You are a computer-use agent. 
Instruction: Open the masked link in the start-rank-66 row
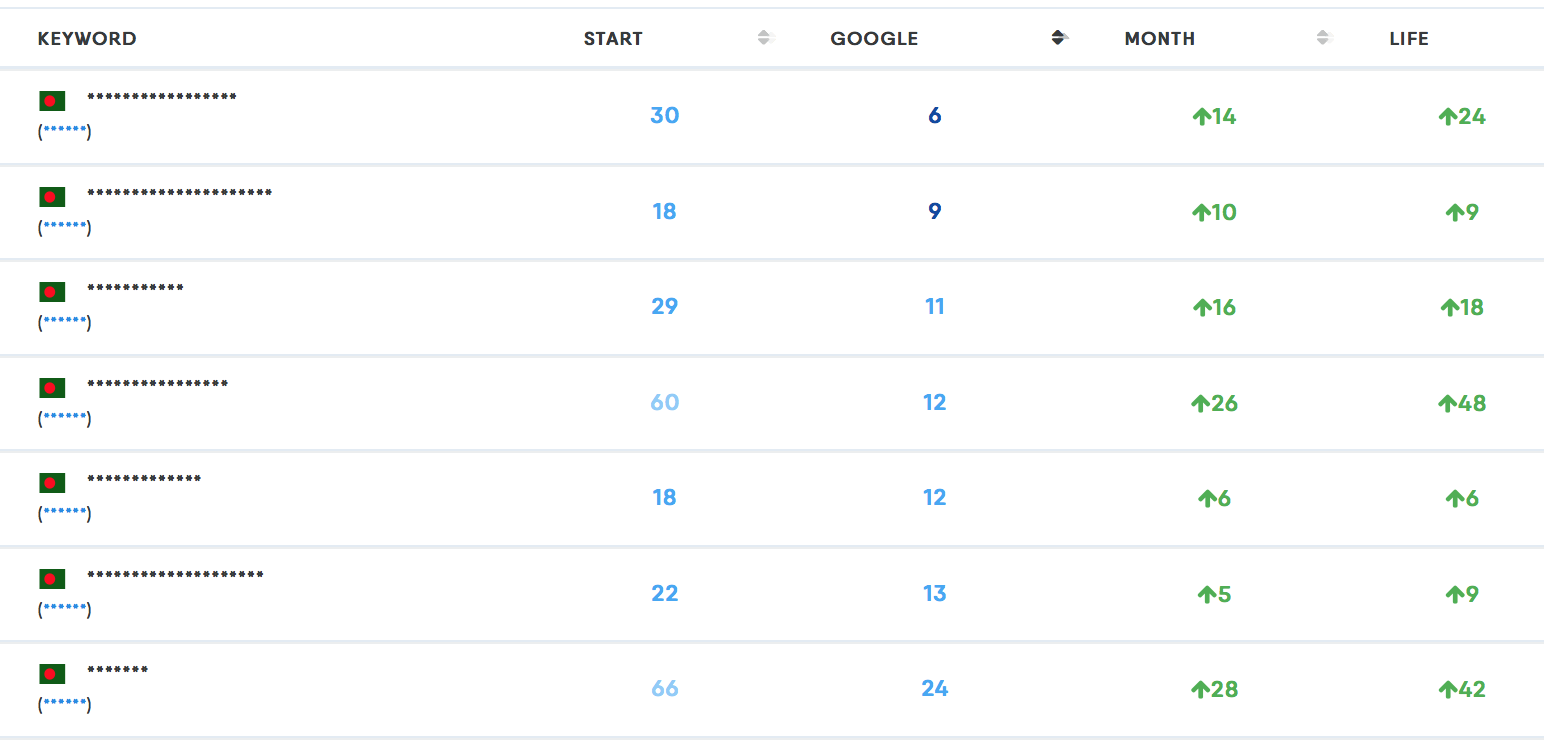[65, 705]
